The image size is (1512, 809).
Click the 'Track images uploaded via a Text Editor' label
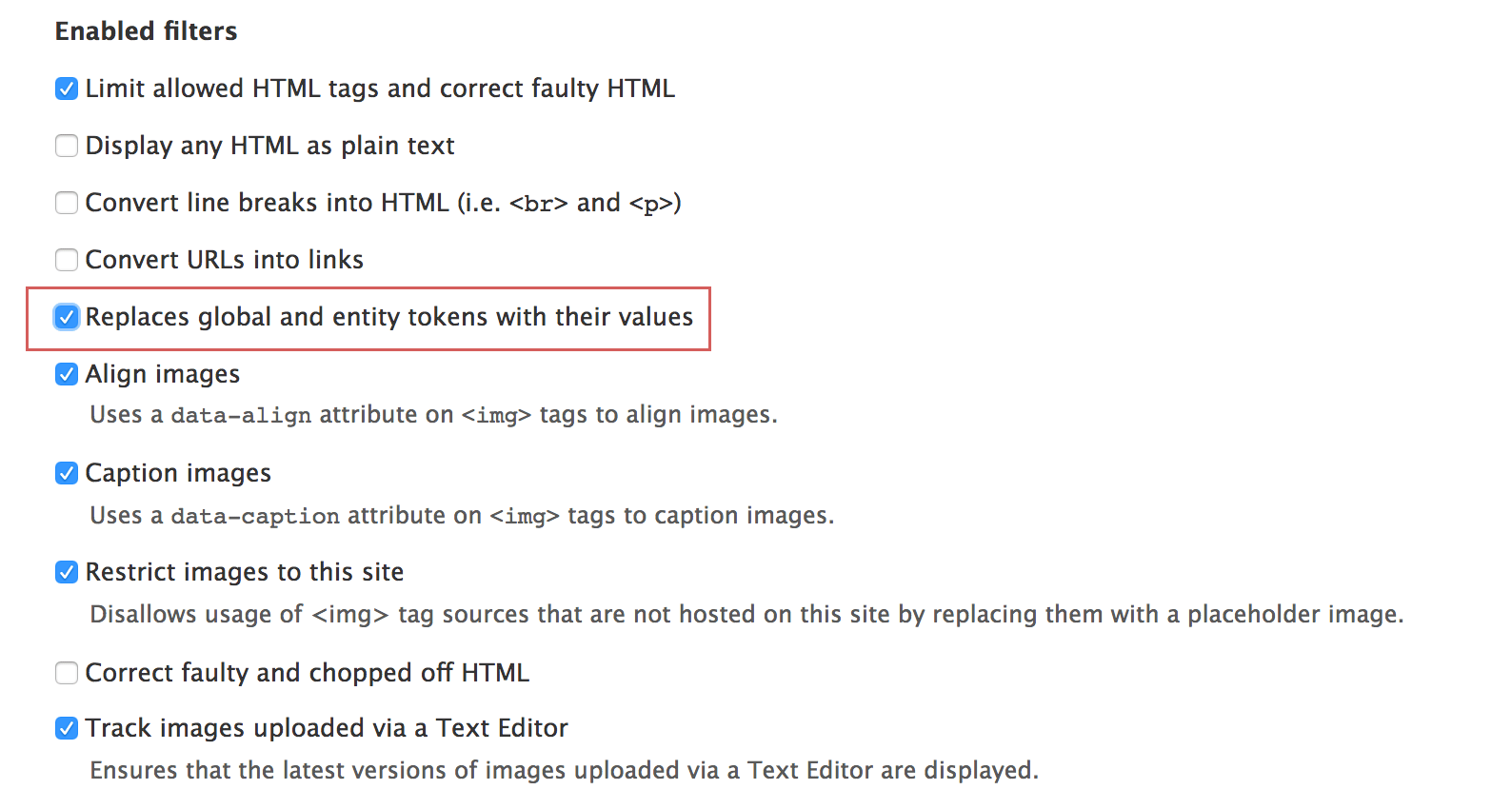pos(327,728)
